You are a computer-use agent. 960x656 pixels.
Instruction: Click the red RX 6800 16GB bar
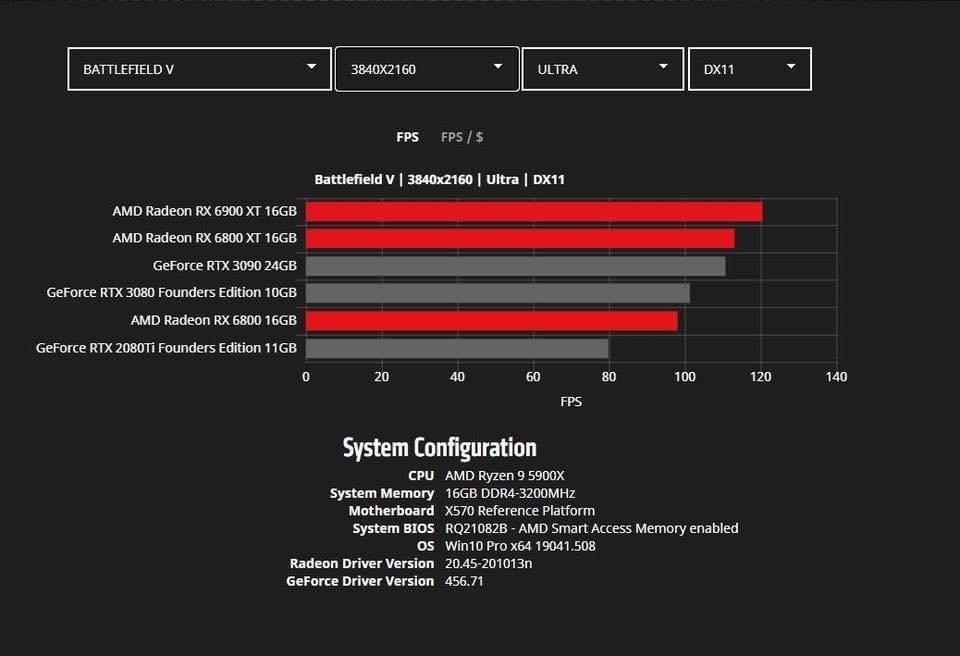pos(492,321)
